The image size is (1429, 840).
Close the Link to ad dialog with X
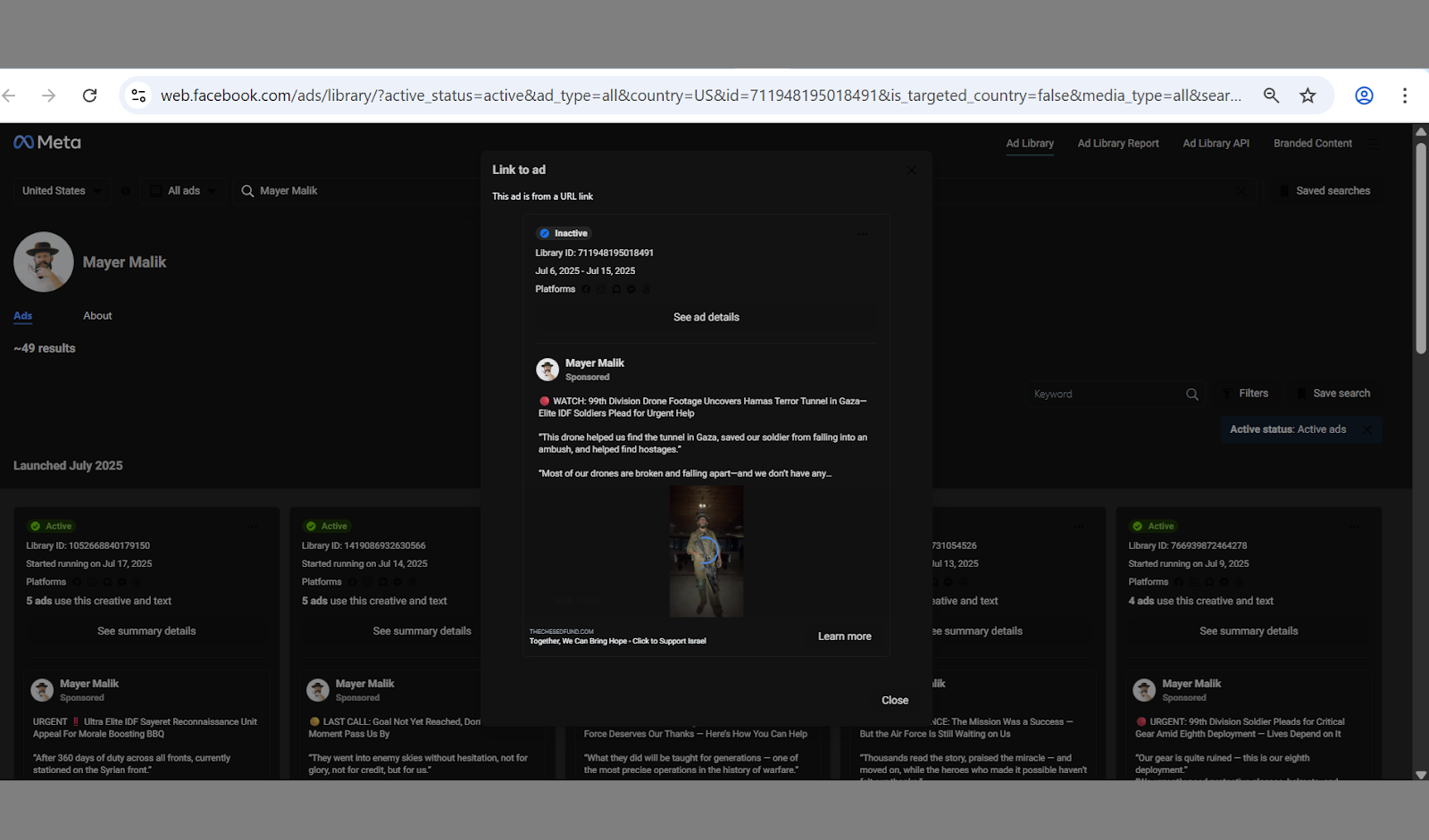click(911, 170)
